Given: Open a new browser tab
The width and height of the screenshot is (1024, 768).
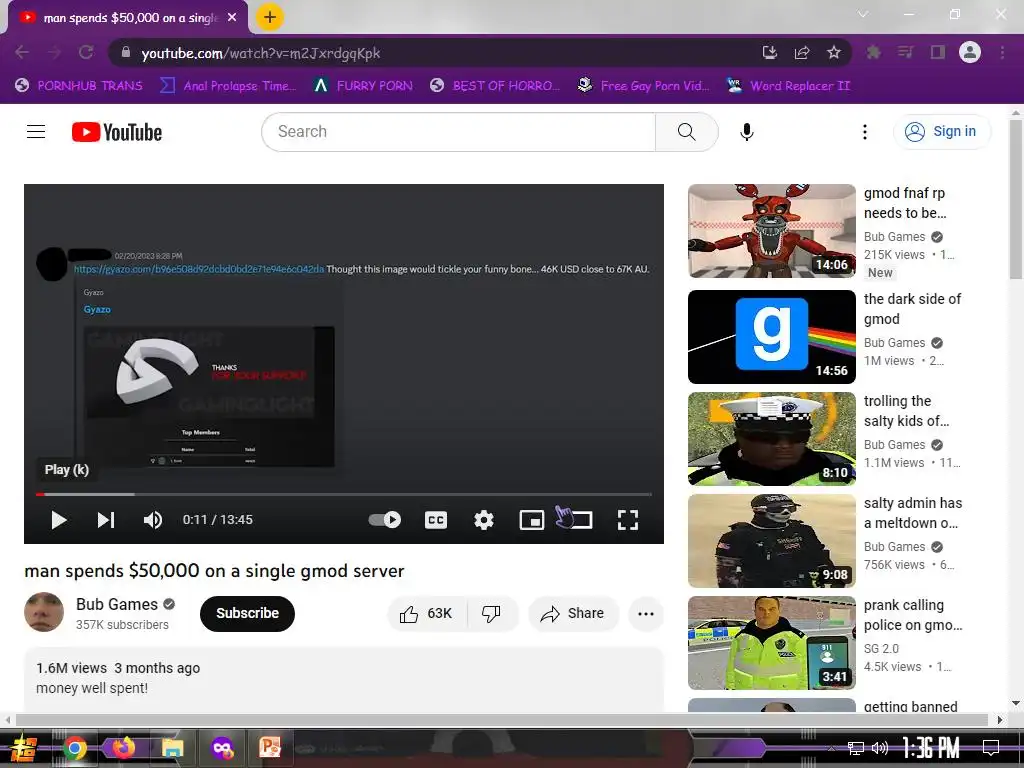Looking at the screenshot, I should [270, 17].
